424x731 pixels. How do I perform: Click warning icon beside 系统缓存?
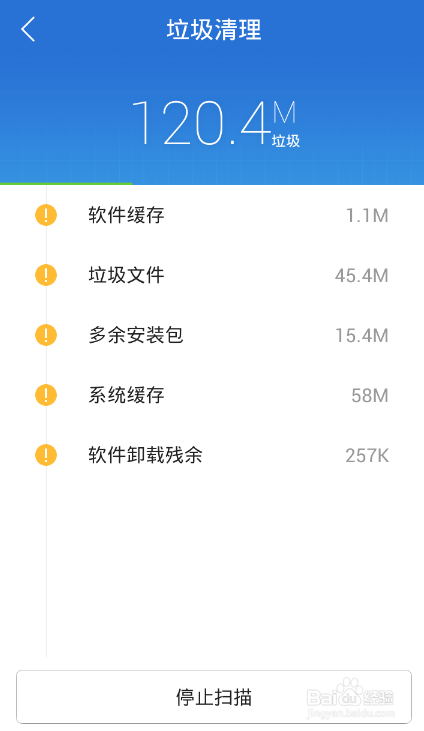point(46,395)
